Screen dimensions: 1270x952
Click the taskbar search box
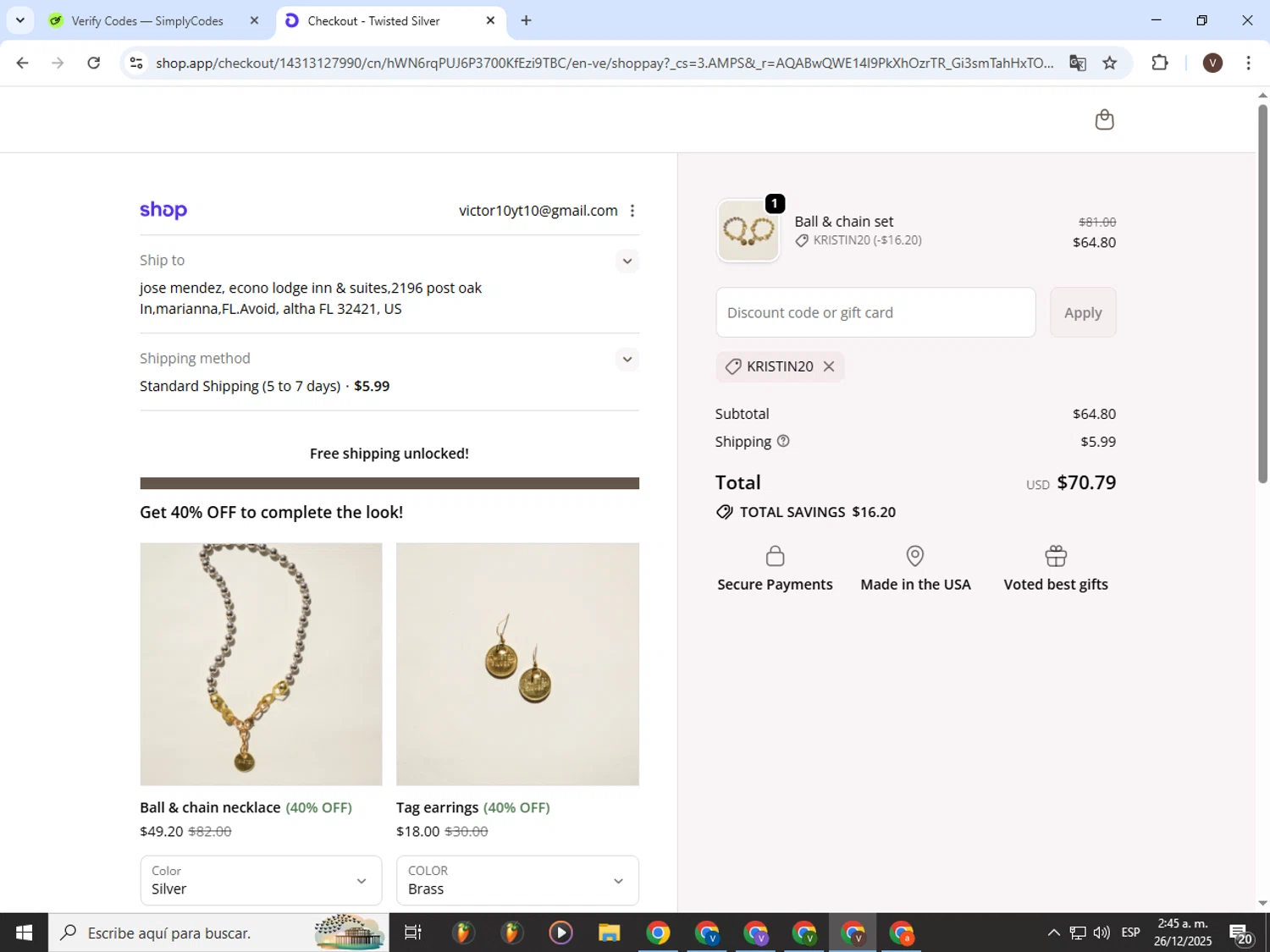(218, 933)
